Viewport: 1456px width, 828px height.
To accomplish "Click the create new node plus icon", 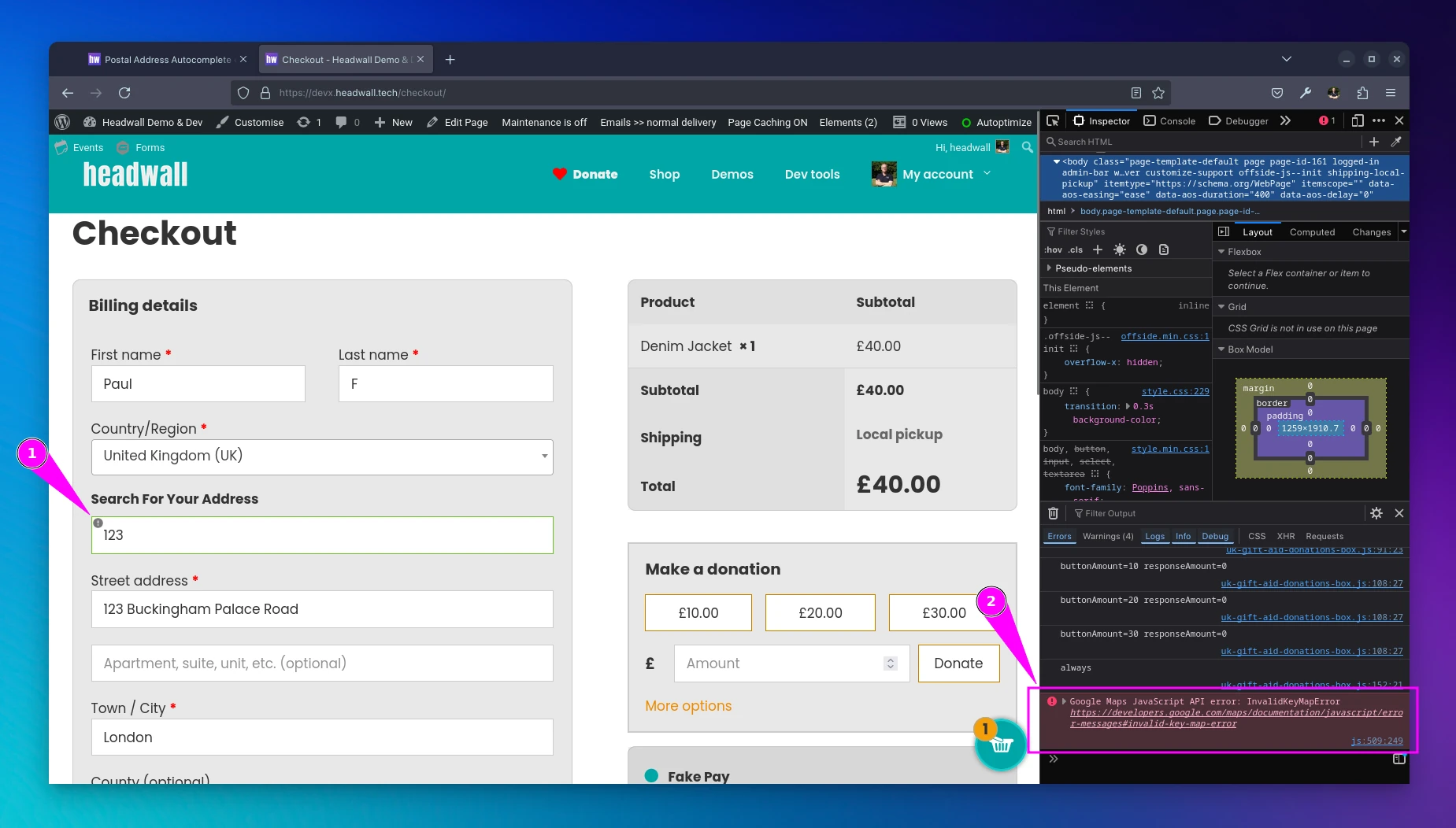I will point(1374,142).
